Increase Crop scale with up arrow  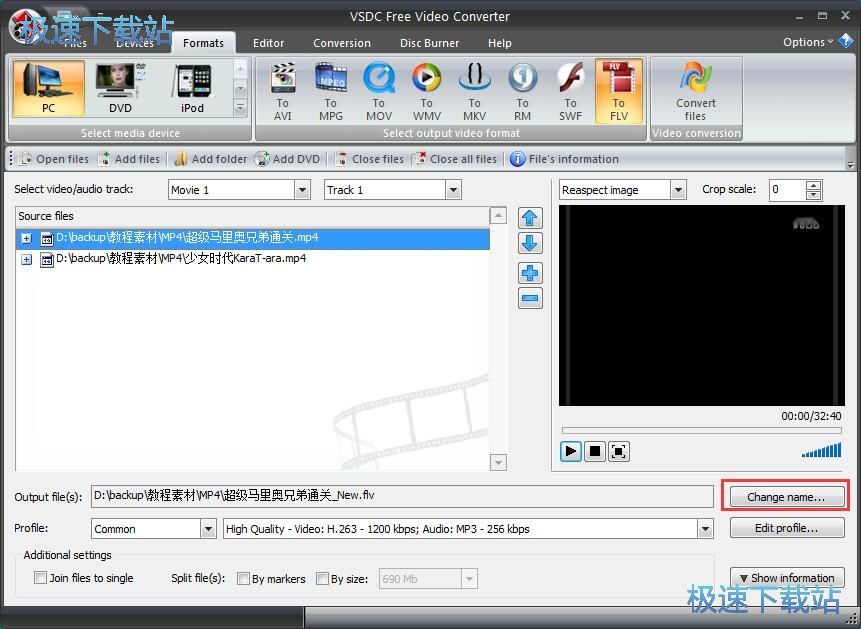(813, 185)
